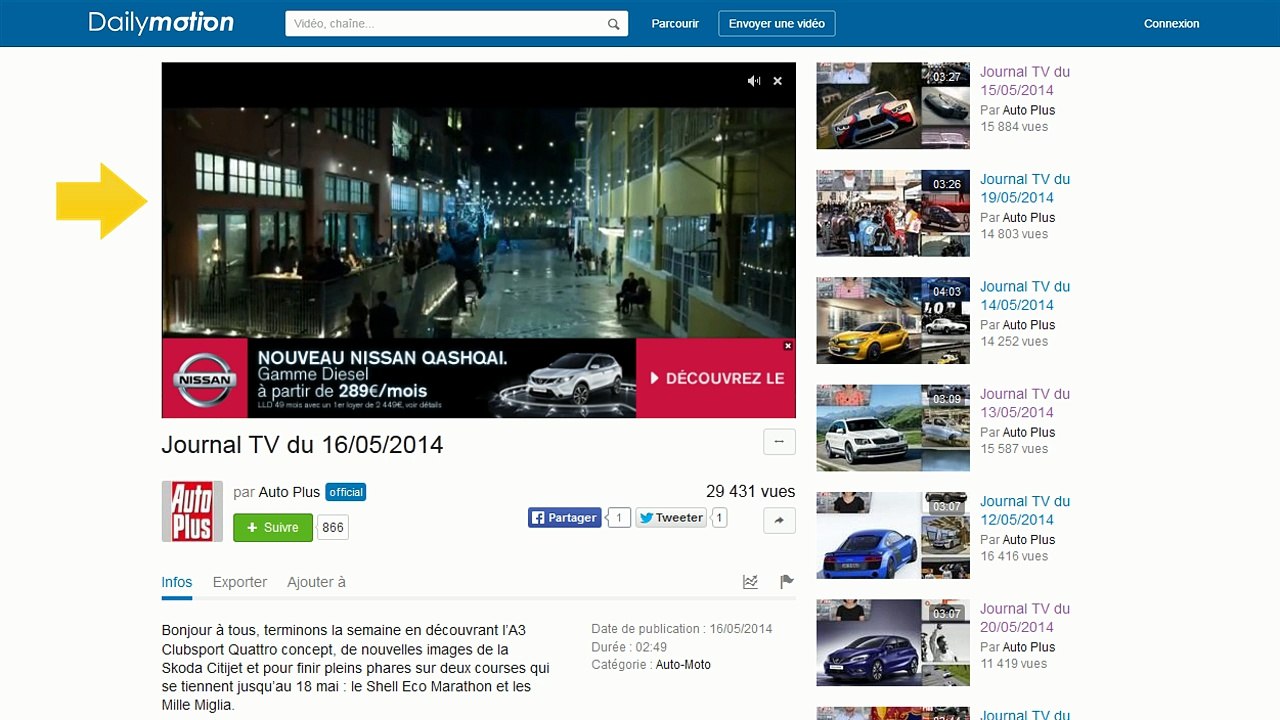This screenshot has width=1280, height=720.
Task: Click the Connexion link
Action: [x=1171, y=24]
